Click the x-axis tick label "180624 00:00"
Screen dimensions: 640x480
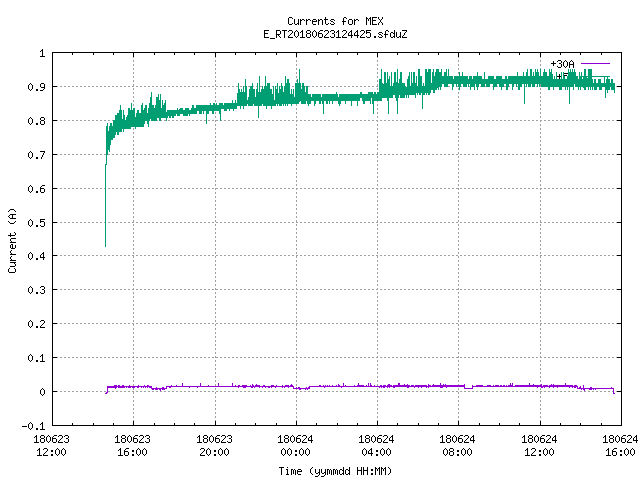tap(295, 446)
